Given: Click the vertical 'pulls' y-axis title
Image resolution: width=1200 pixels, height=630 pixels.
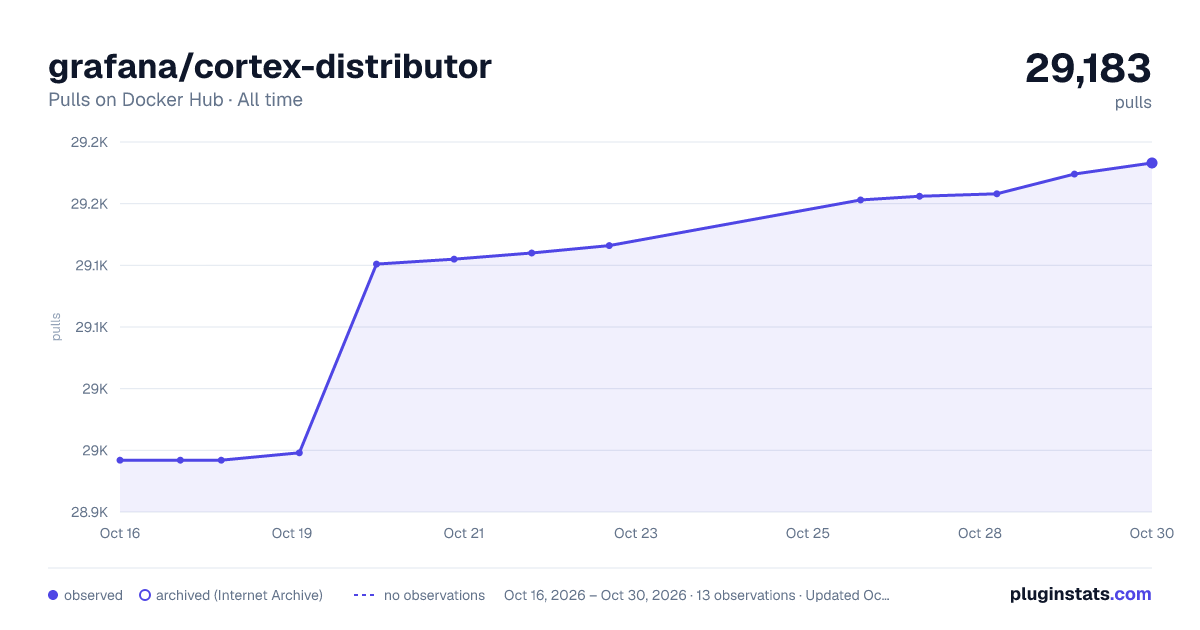Looking at the screenshot, I should [x=56, y=327].
